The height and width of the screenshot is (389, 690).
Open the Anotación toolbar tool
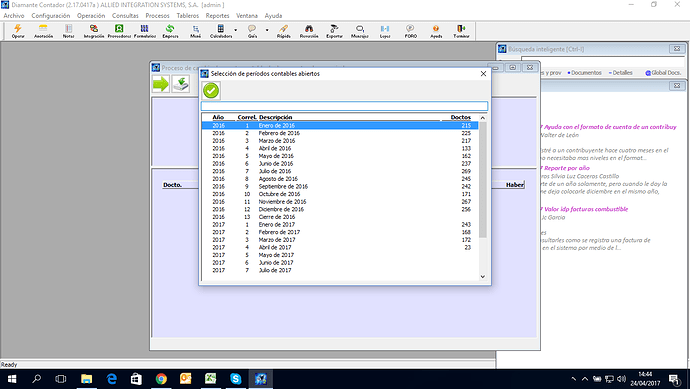tap(43, 31)
